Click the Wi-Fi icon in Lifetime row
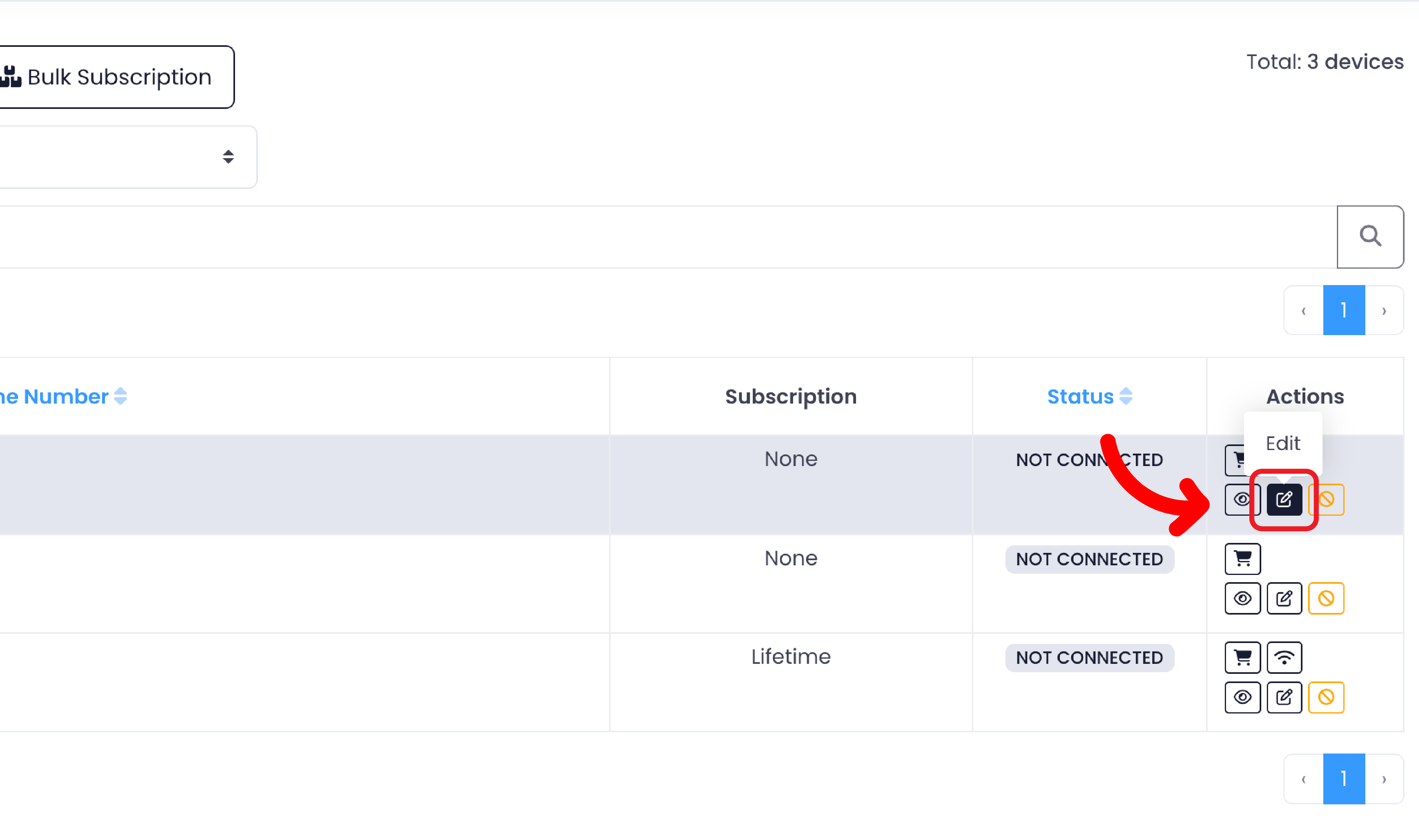 (1284, 657)
